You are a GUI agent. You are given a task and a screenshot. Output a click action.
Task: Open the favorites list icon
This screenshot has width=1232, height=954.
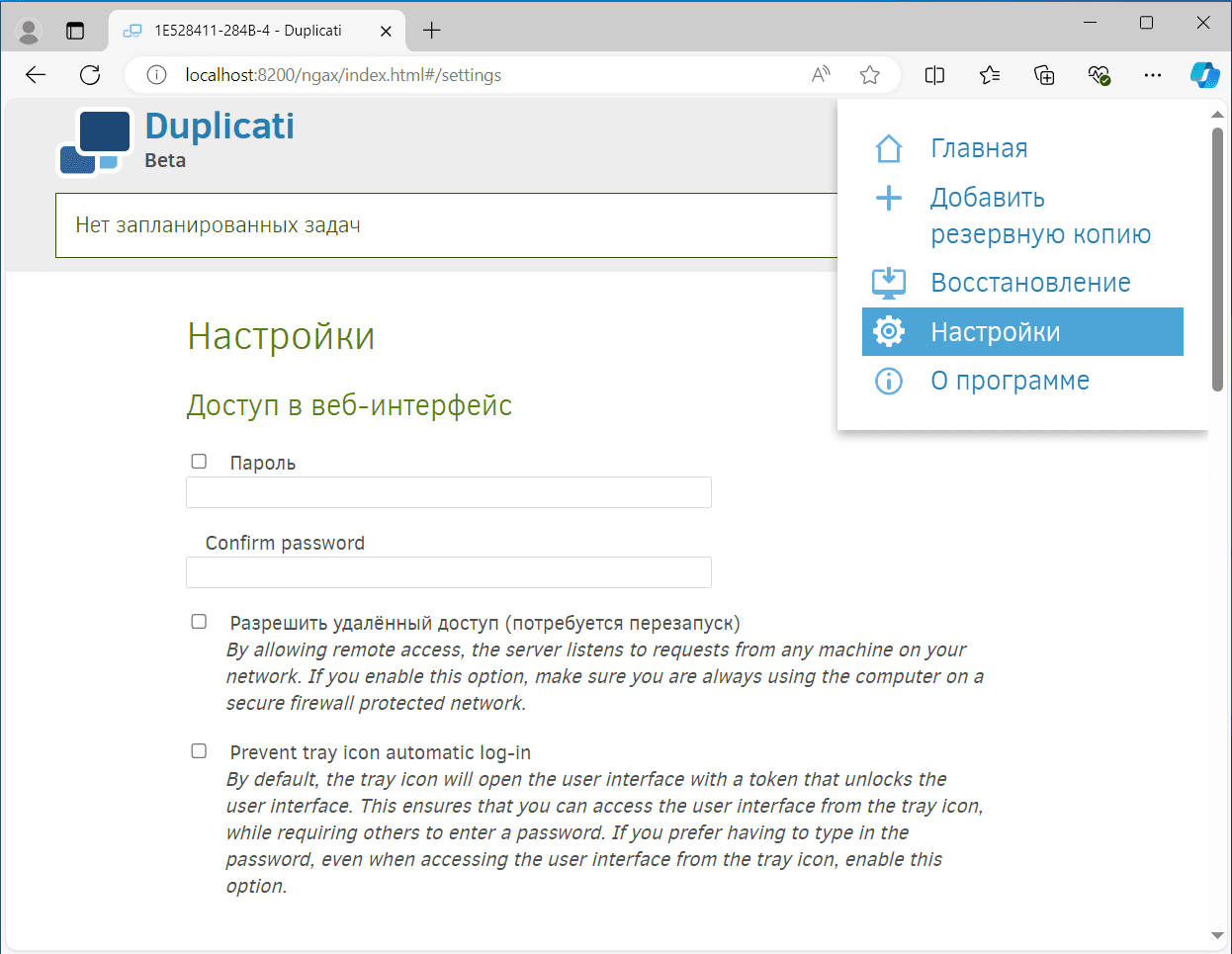click(990, 75)
